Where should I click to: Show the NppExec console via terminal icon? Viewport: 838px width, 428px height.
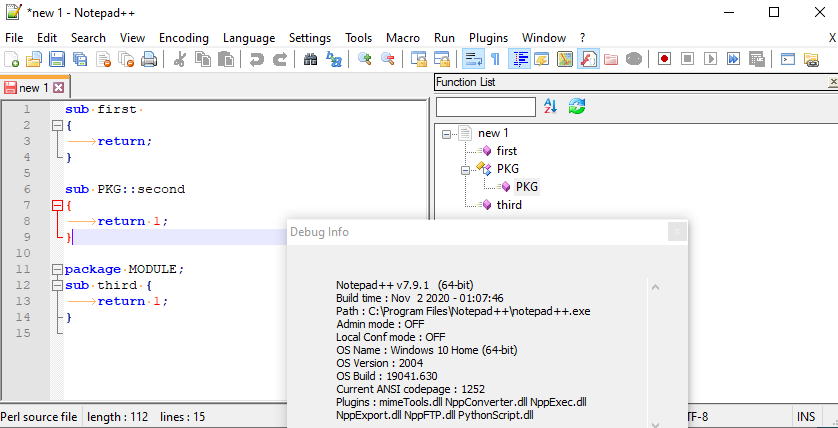[788, 59]
